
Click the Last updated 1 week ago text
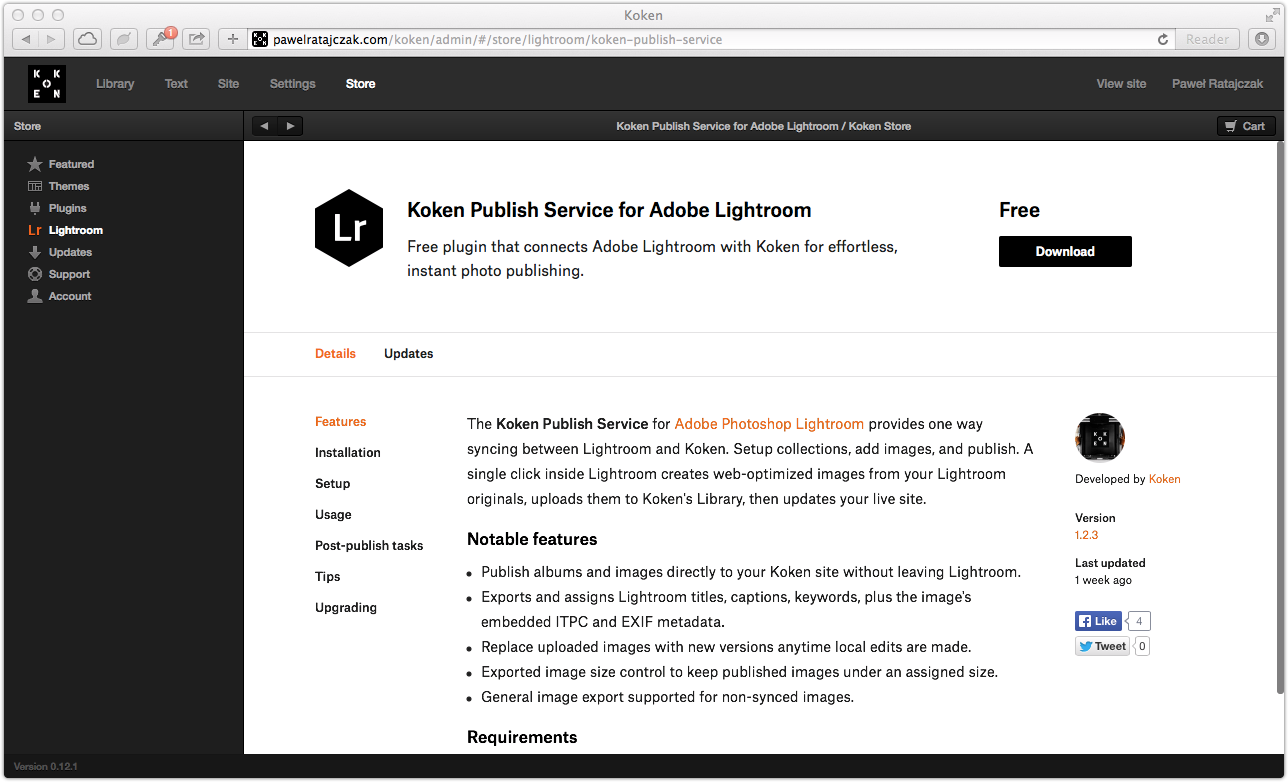tap(1110, 571)
